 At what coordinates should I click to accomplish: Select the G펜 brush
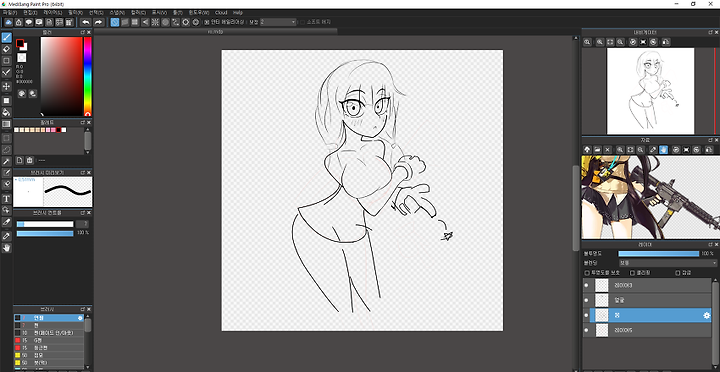49,340
